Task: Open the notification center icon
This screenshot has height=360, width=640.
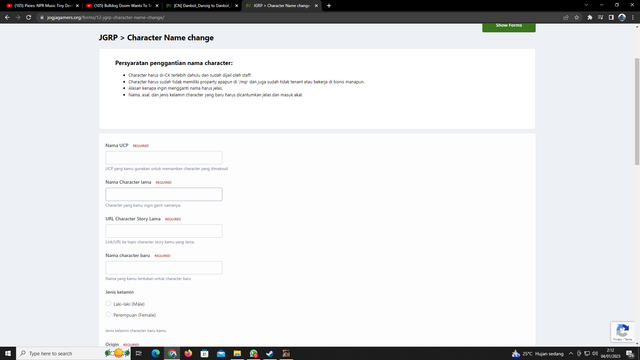Action: (x=630, y=353)
